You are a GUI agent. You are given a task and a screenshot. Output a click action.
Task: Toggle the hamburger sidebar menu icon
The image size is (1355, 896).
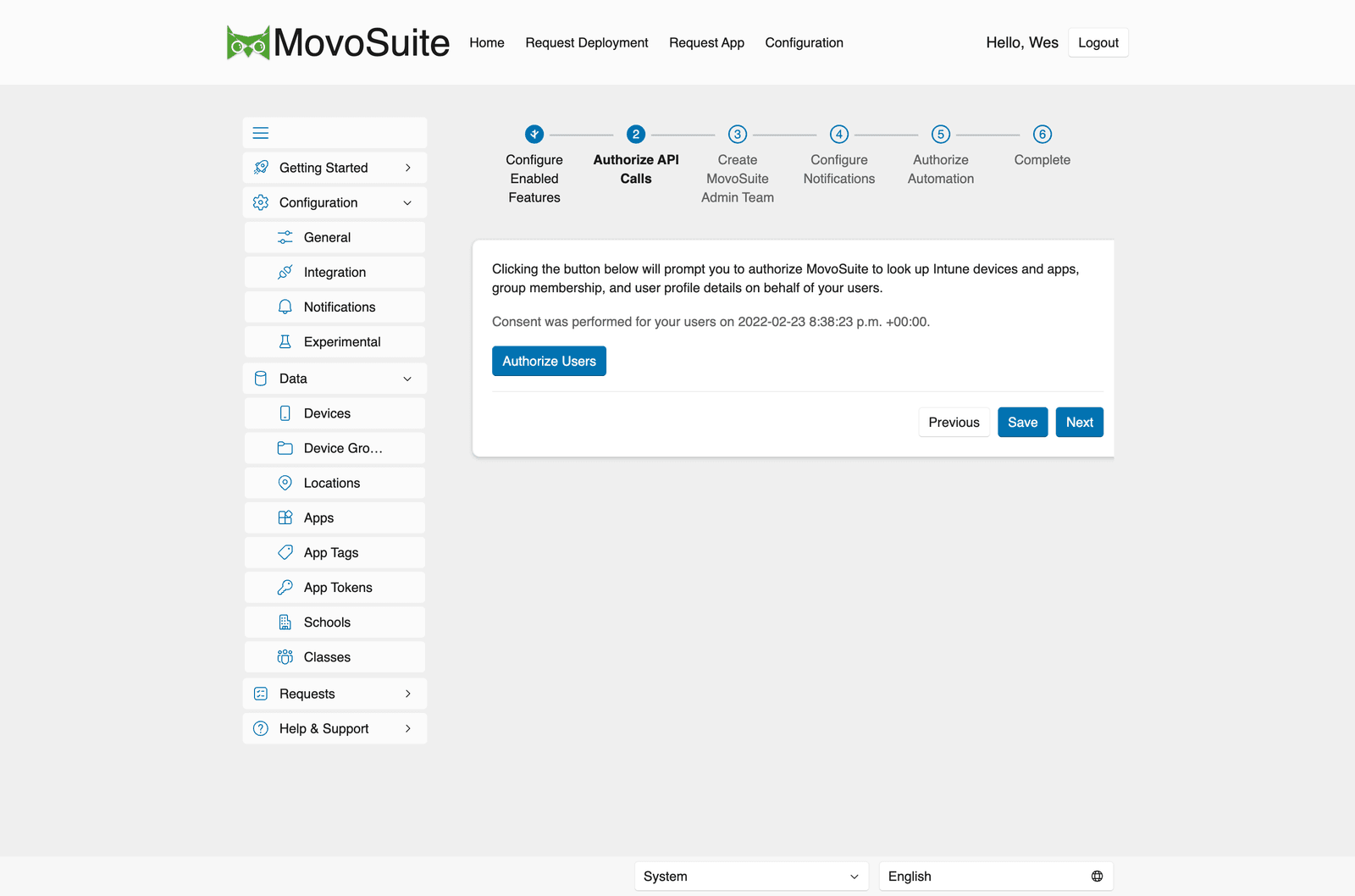tap(261, 133)
